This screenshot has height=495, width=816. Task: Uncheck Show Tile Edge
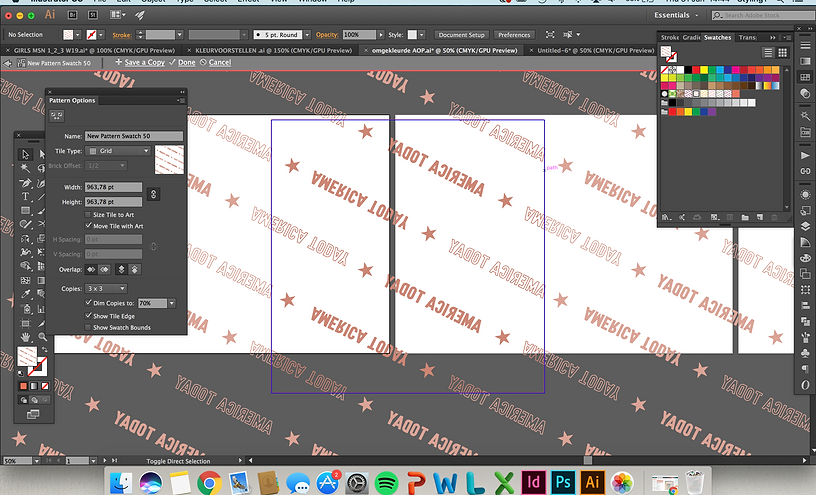pos(88,316)
